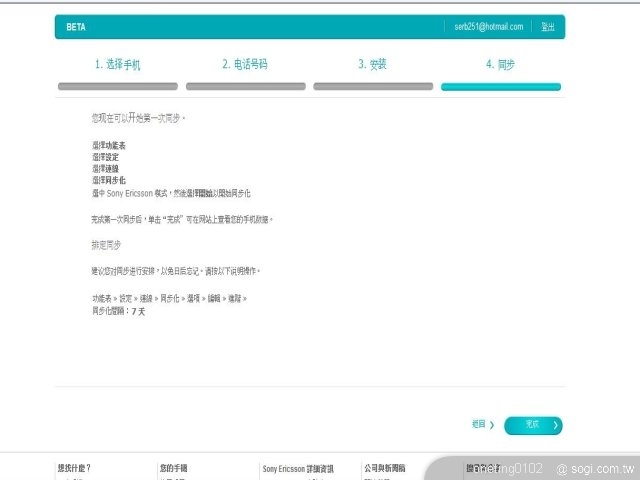Open the 公司與新聞稿 footer section
The image size is (640, 480).
click(384, 468)
